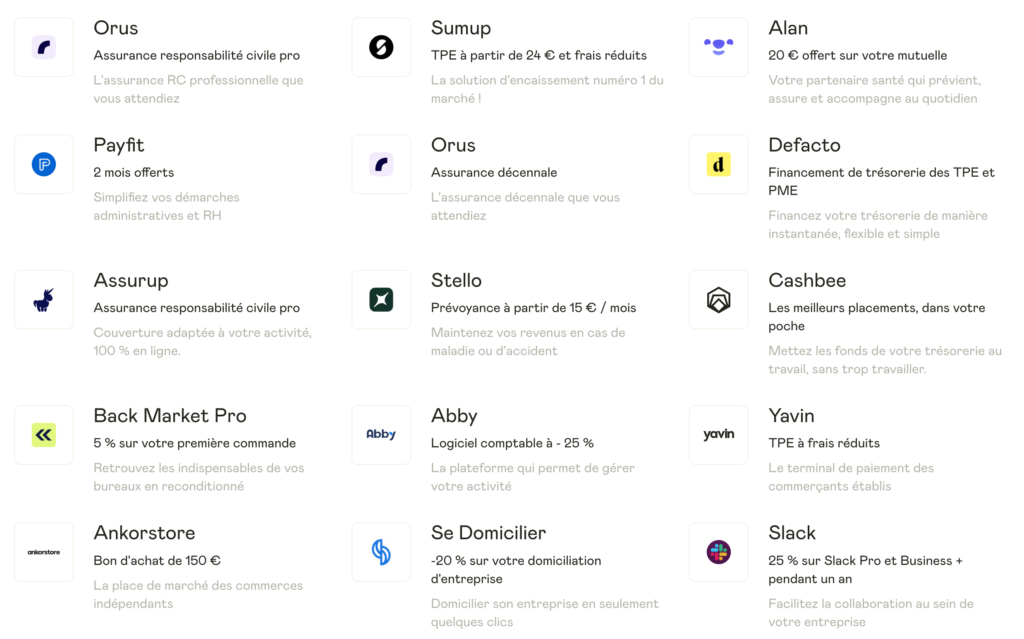The image size is (1024, 639).
Task: Click the Payfit logo icon
Action: coord(44,164)
